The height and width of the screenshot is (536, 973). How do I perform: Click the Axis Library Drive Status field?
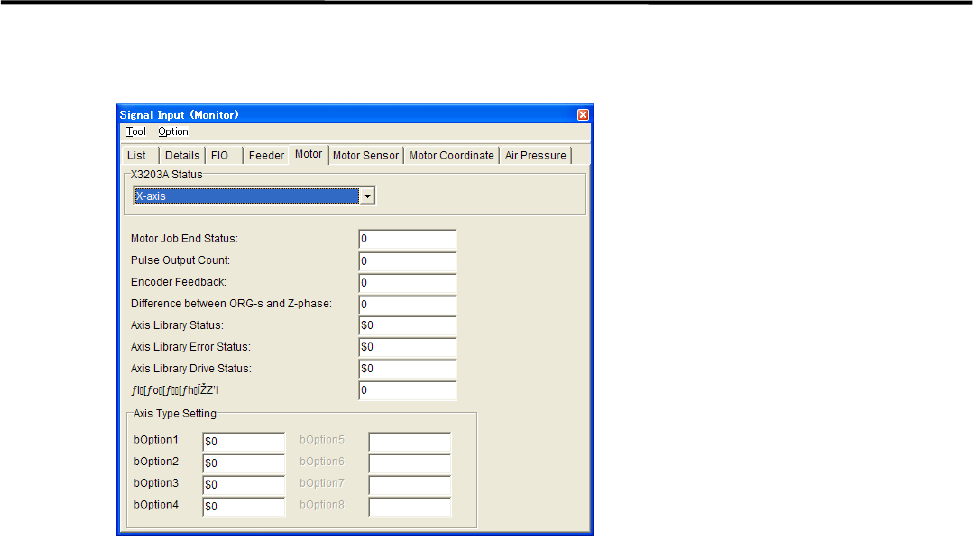(x=407, y=368)
